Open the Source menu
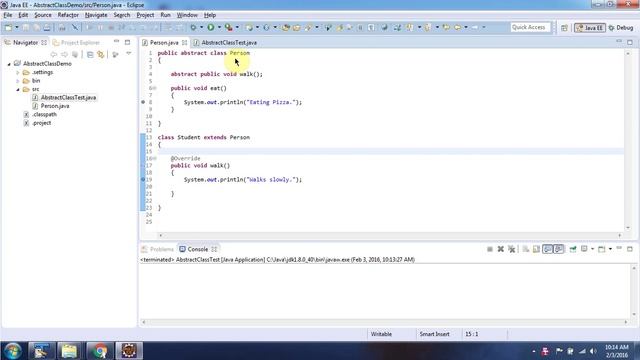The image size is (640, 360). (x=43, y=15)
